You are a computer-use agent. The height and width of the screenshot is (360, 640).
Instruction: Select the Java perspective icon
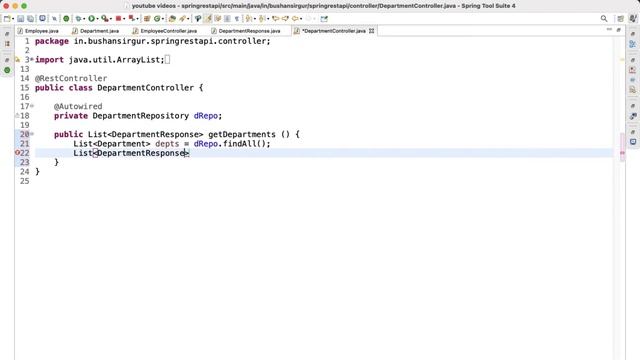[633, 18]
